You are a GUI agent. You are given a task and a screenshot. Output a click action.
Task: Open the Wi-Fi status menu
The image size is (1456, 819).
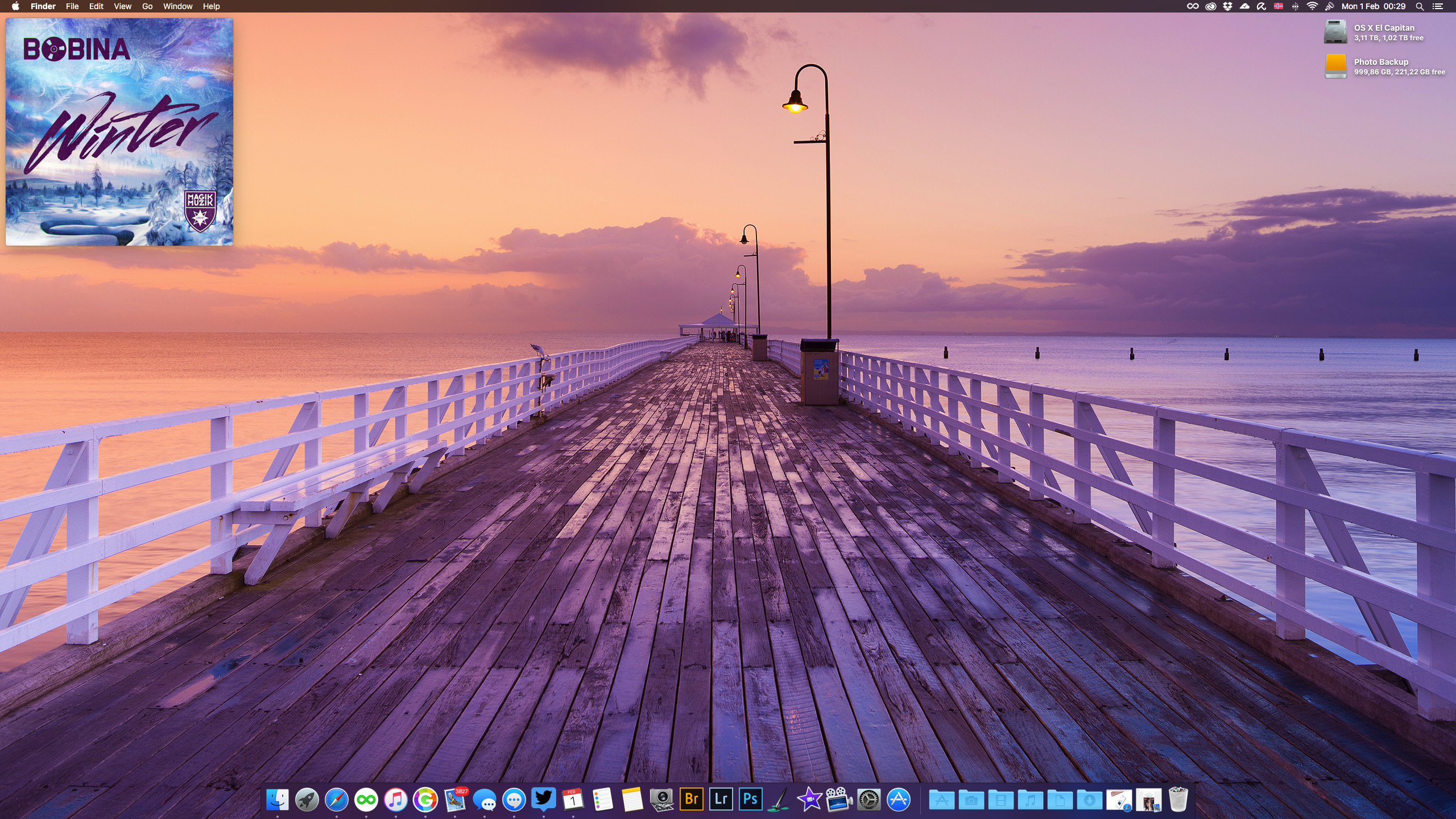click(x=1312, y=6)
